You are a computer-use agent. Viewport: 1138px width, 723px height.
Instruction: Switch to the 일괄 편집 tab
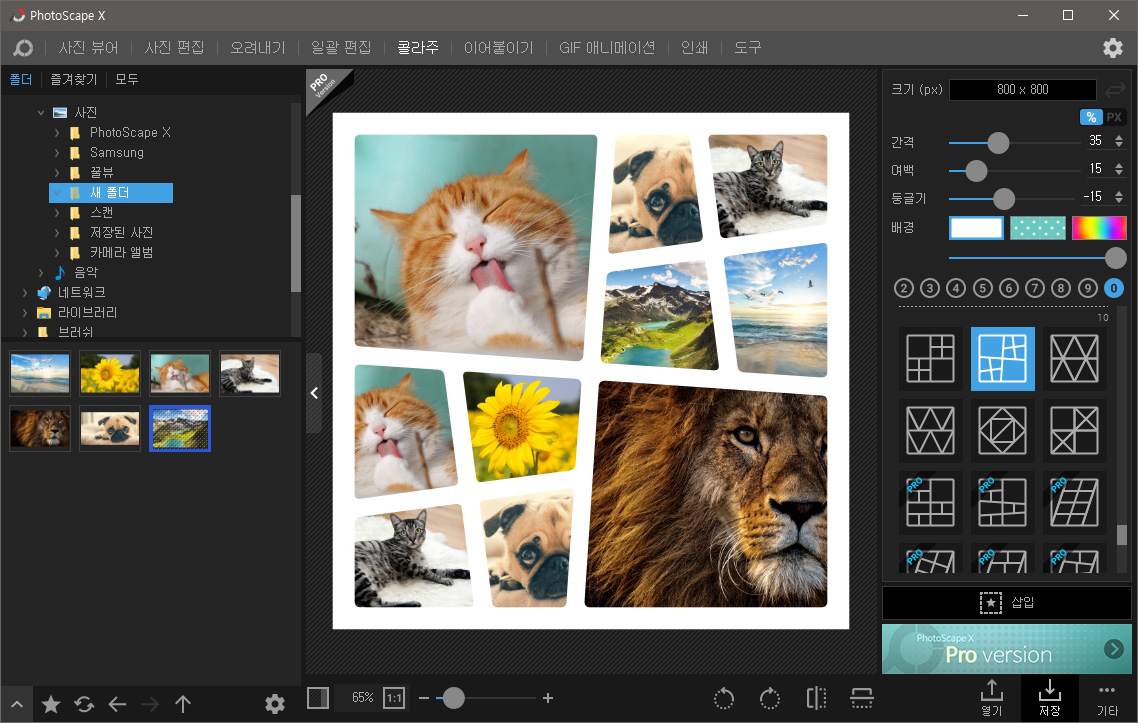click(x=341, y=48)
